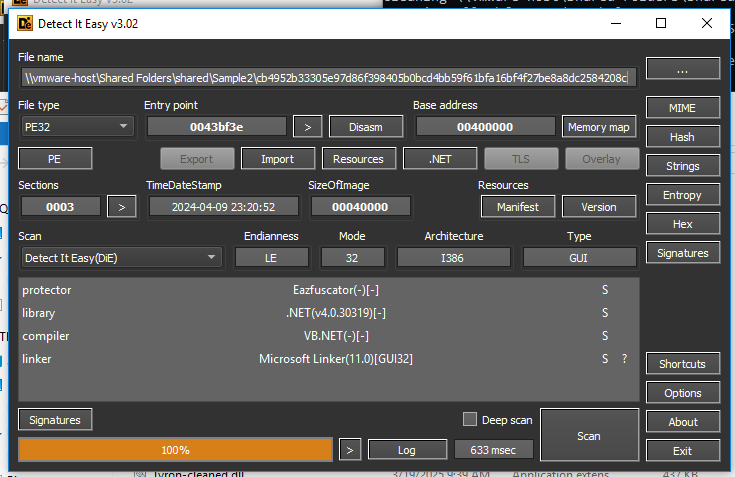Screen dimensions: 735x477
Task: Maximize the Detect It Easy window
Action: point(661,23)
